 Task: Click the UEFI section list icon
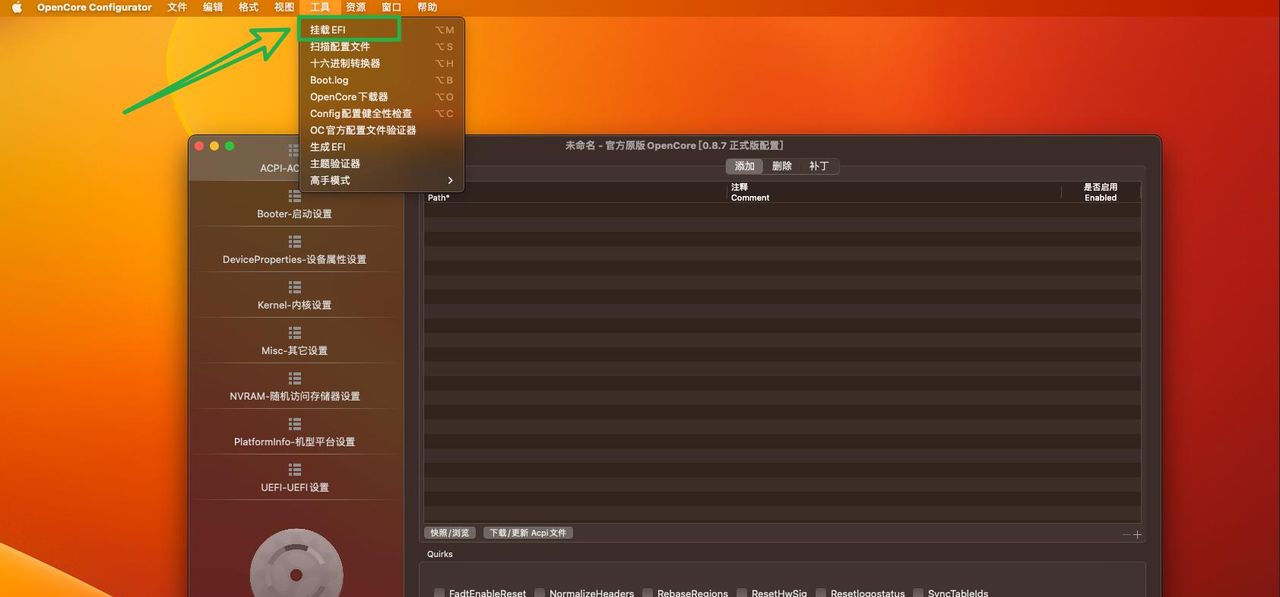(294, 470)
